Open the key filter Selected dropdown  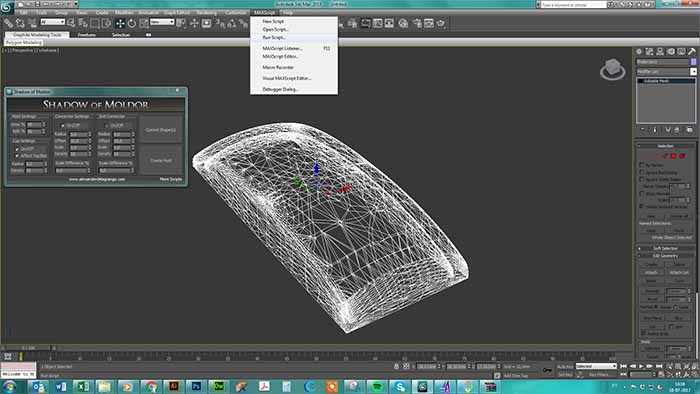(x=596, y=366)
